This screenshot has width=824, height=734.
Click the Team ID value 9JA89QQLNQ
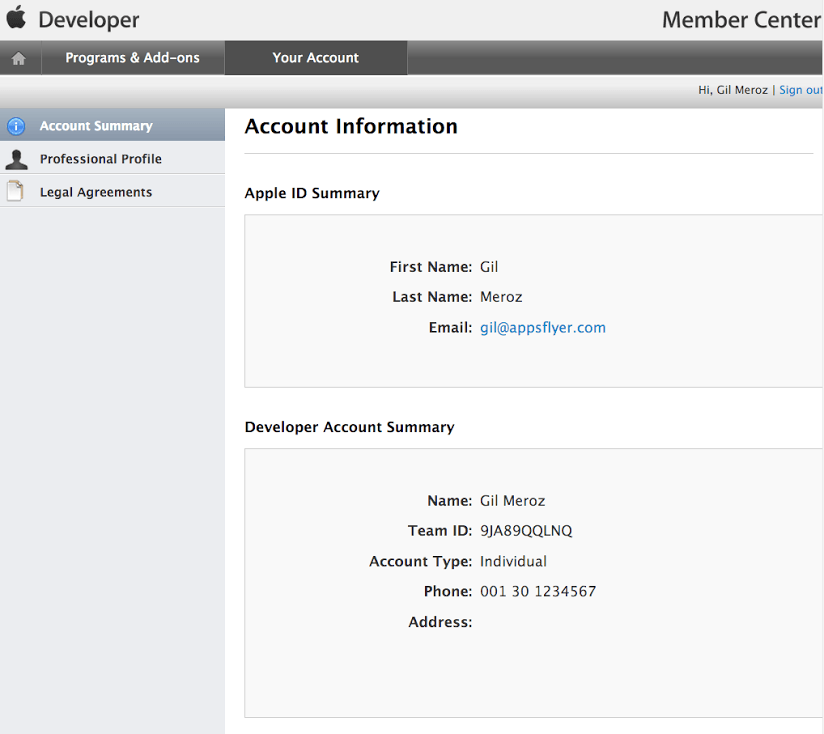click(x=526, y=531)
